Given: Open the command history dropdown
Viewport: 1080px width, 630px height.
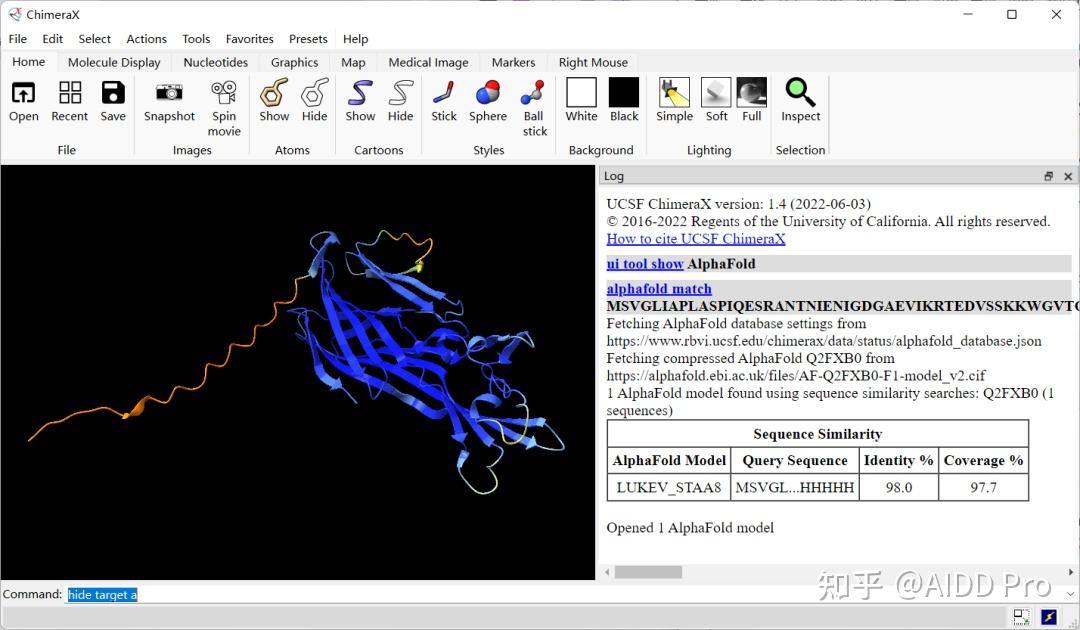Looking at the screenshot, I should tap(1070, 593).
